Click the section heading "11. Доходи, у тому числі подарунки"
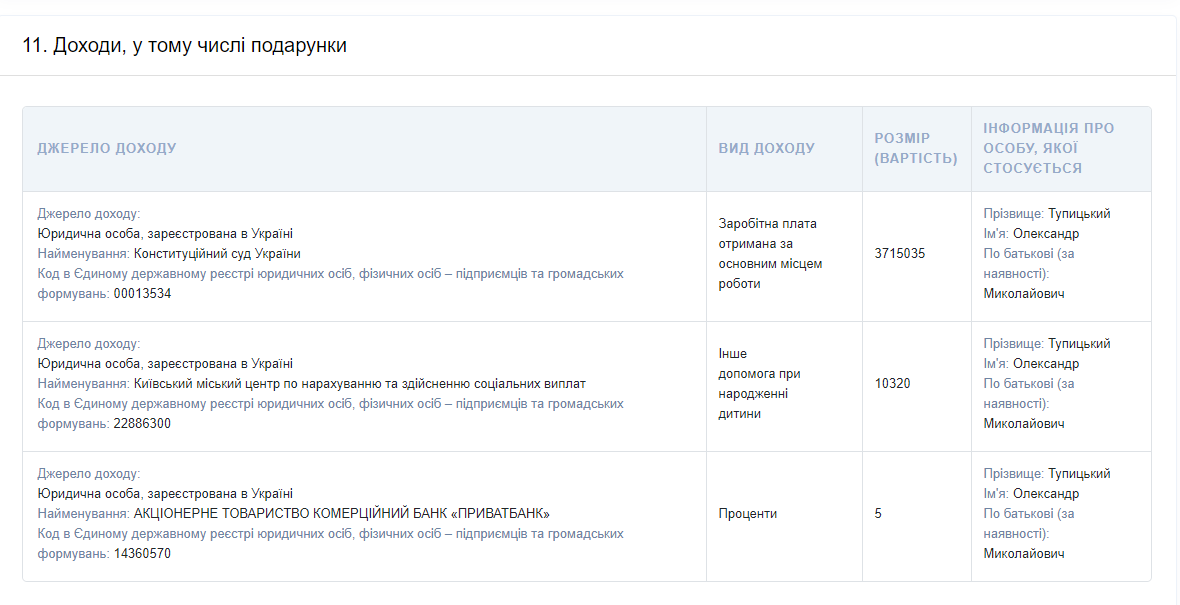Screen dimensions: 1180x605 point(185,46)
